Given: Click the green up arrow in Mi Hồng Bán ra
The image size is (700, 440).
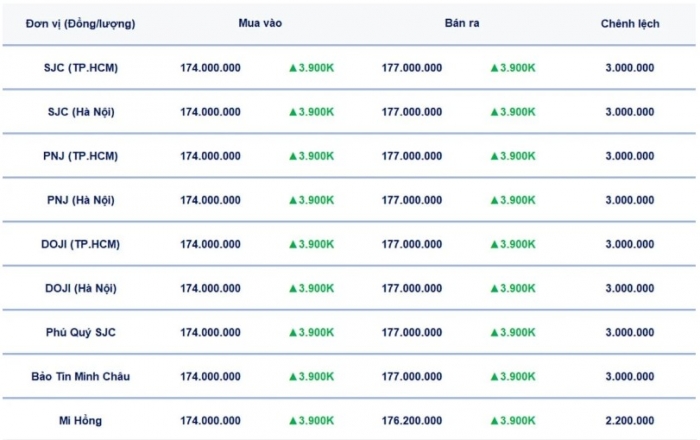Looking at the screenshot, I should [x=494, y=421].
